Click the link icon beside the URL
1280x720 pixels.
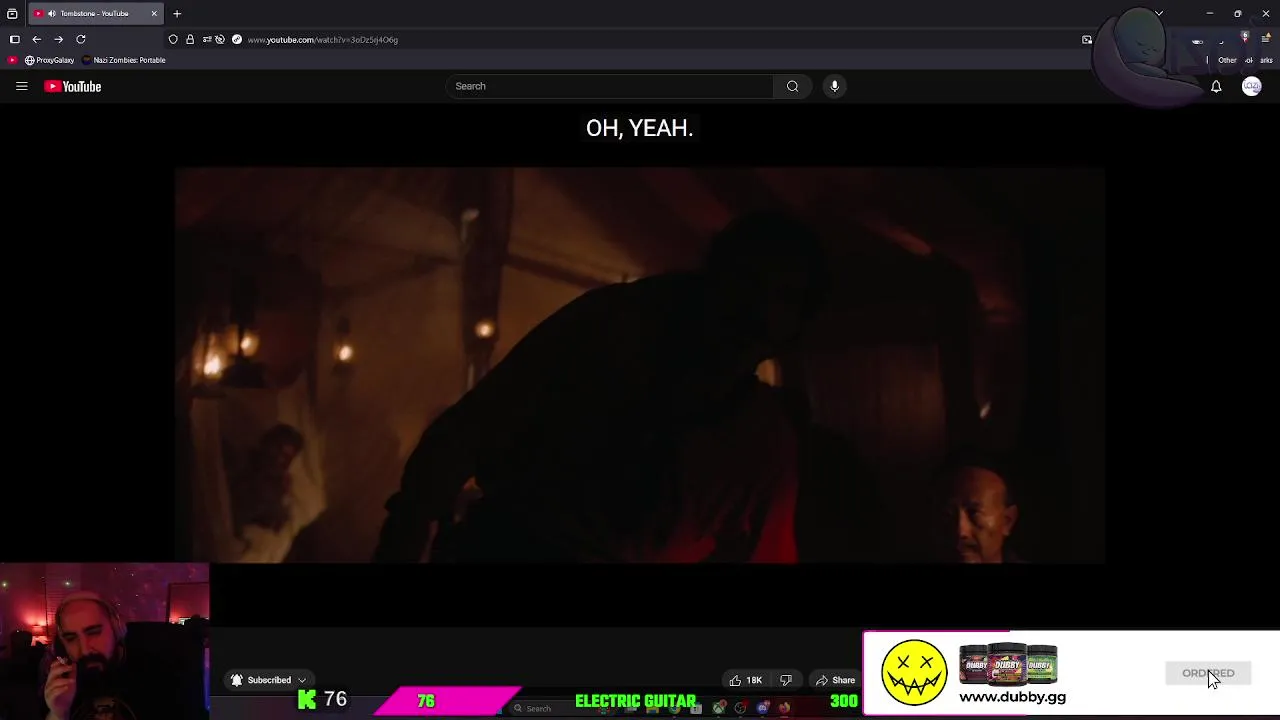point(237,39)
